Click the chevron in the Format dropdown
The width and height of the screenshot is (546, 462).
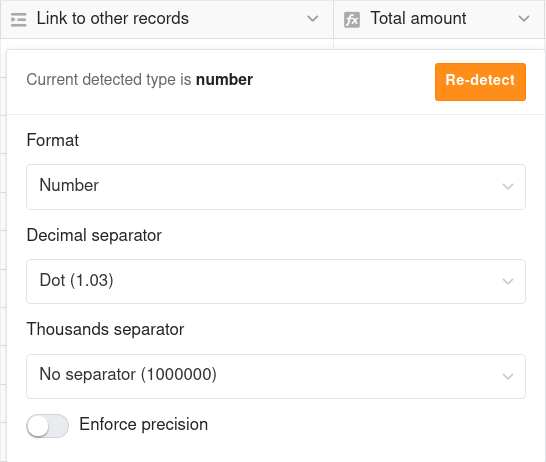click(x=508, y=187)
